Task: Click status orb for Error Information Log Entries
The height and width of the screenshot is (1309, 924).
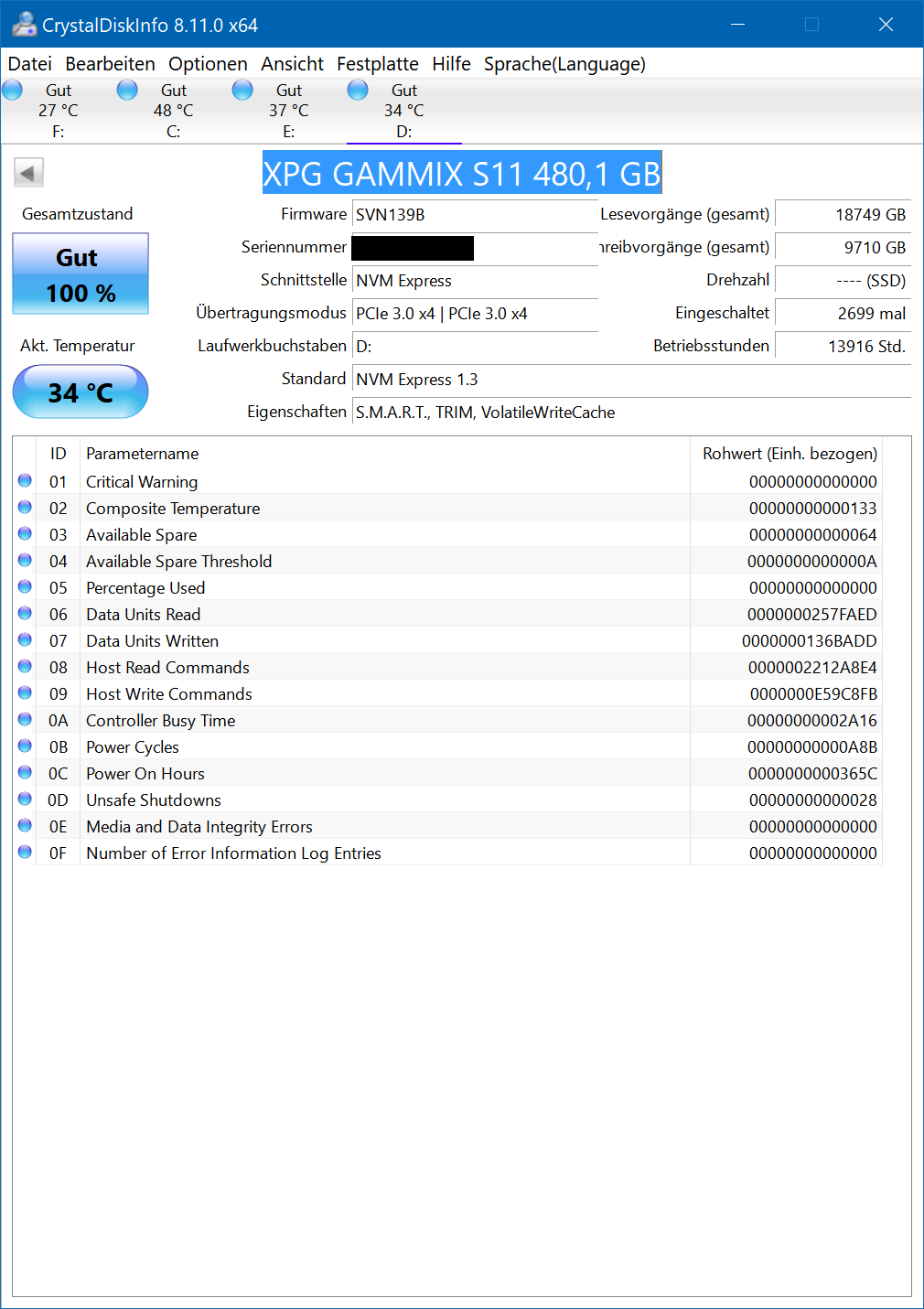Action: point(25,852)
